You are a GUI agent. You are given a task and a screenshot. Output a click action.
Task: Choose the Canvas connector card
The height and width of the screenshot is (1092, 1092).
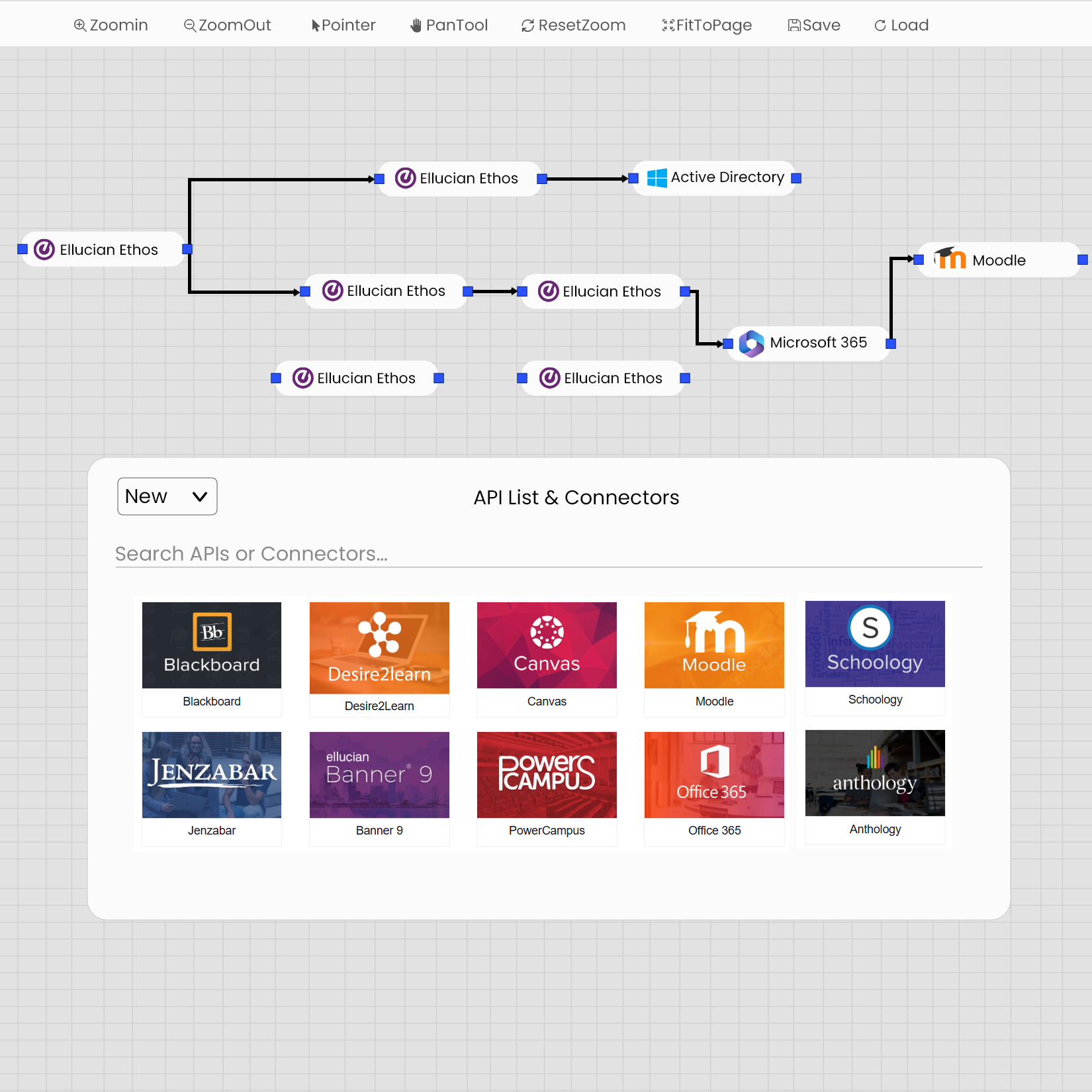point(547,659)
